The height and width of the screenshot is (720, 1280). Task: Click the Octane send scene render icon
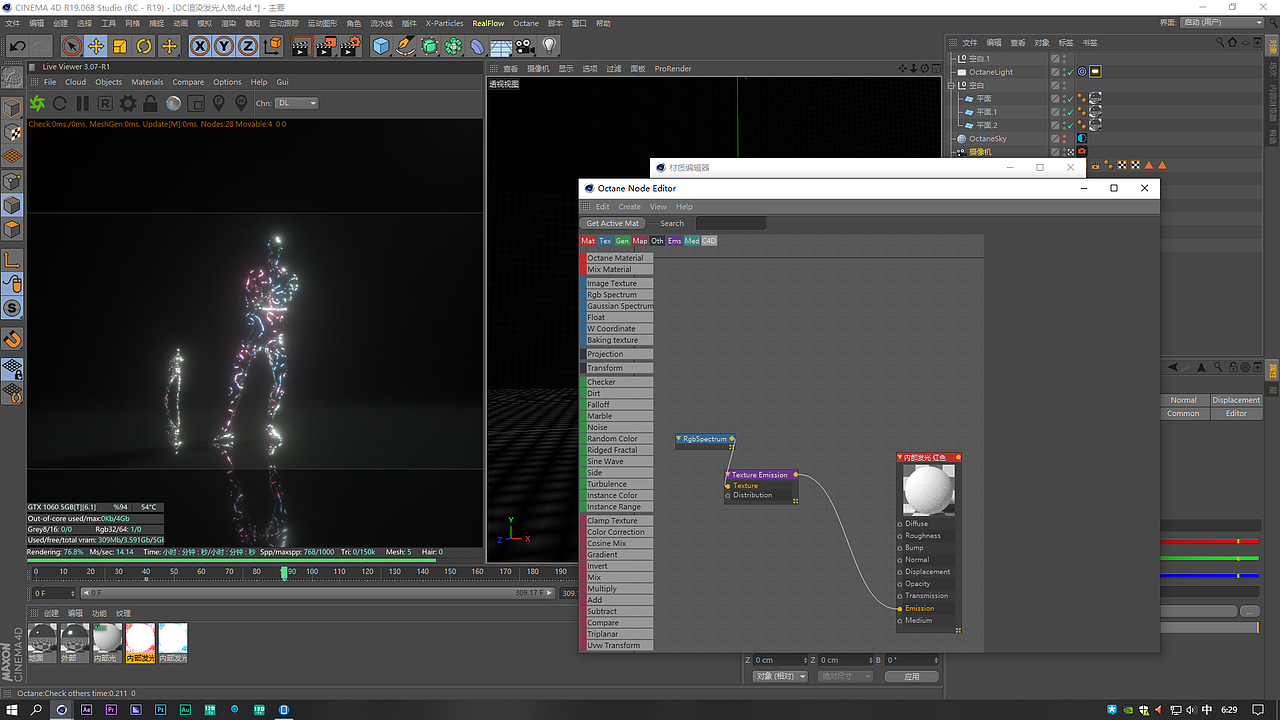pyautogui.click(x=37, y=103)
